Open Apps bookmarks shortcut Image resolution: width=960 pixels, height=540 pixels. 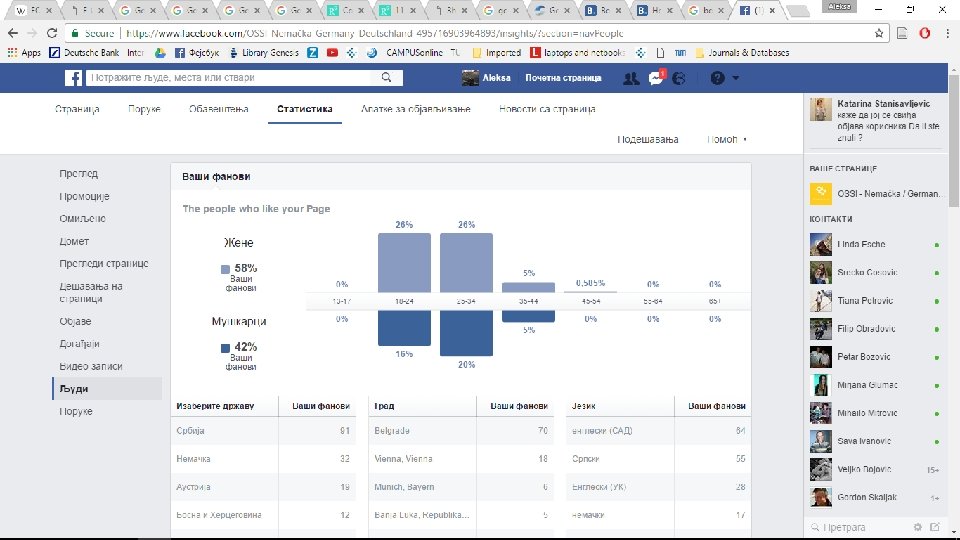[x=24, y=53]
